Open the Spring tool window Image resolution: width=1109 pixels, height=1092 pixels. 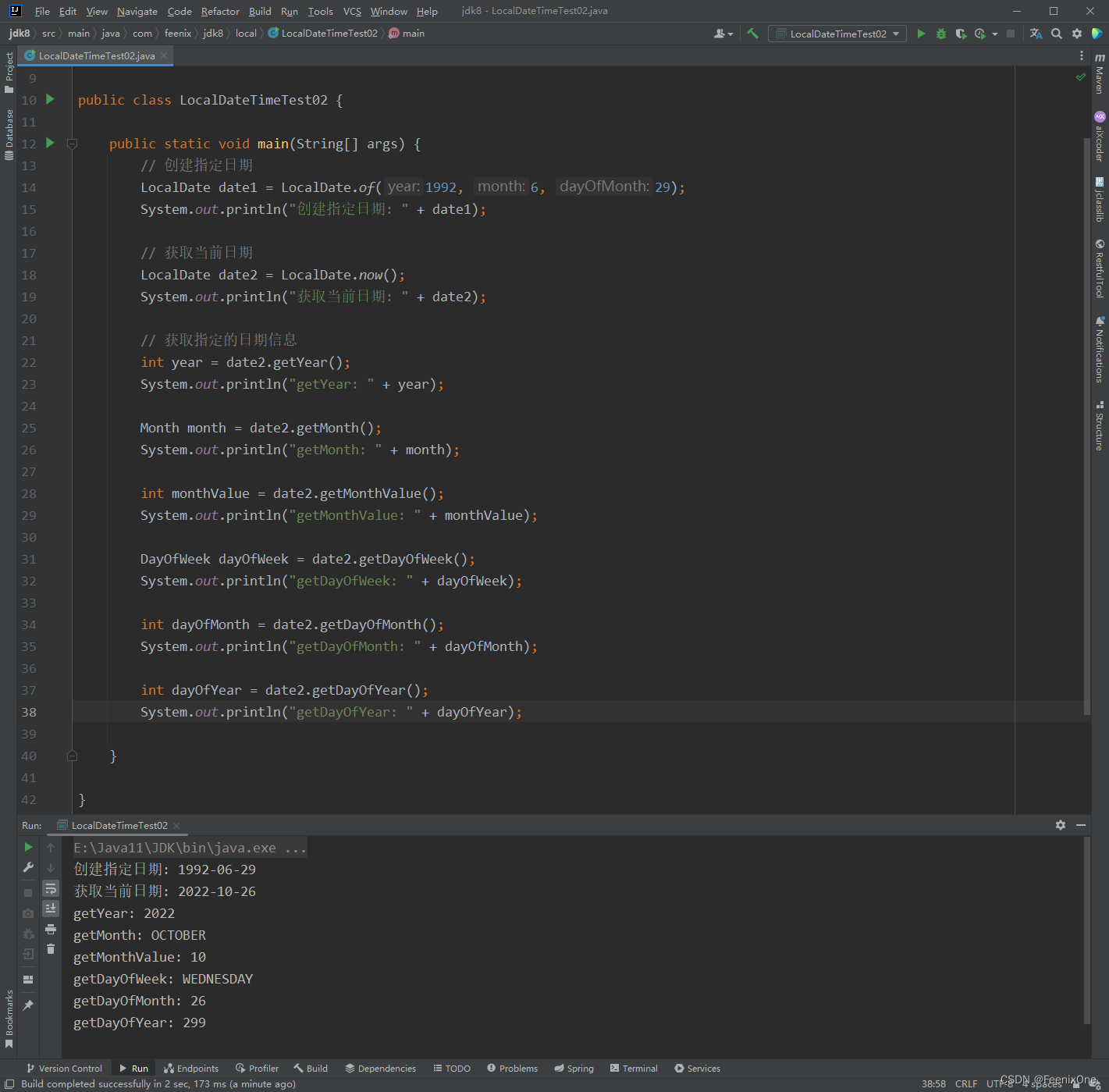point(574,1069)
